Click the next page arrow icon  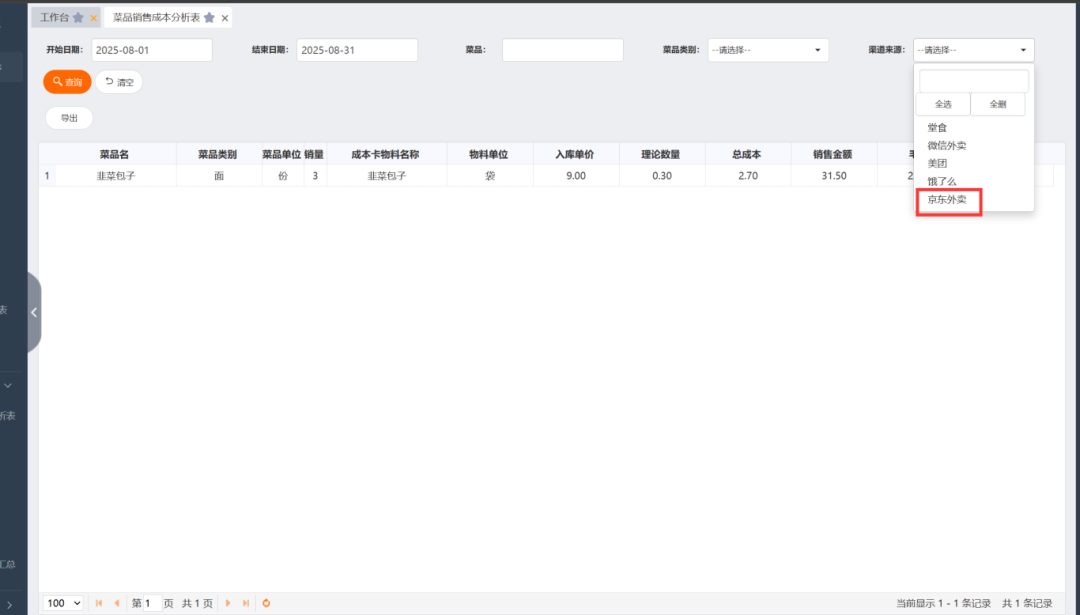(227, 603)
